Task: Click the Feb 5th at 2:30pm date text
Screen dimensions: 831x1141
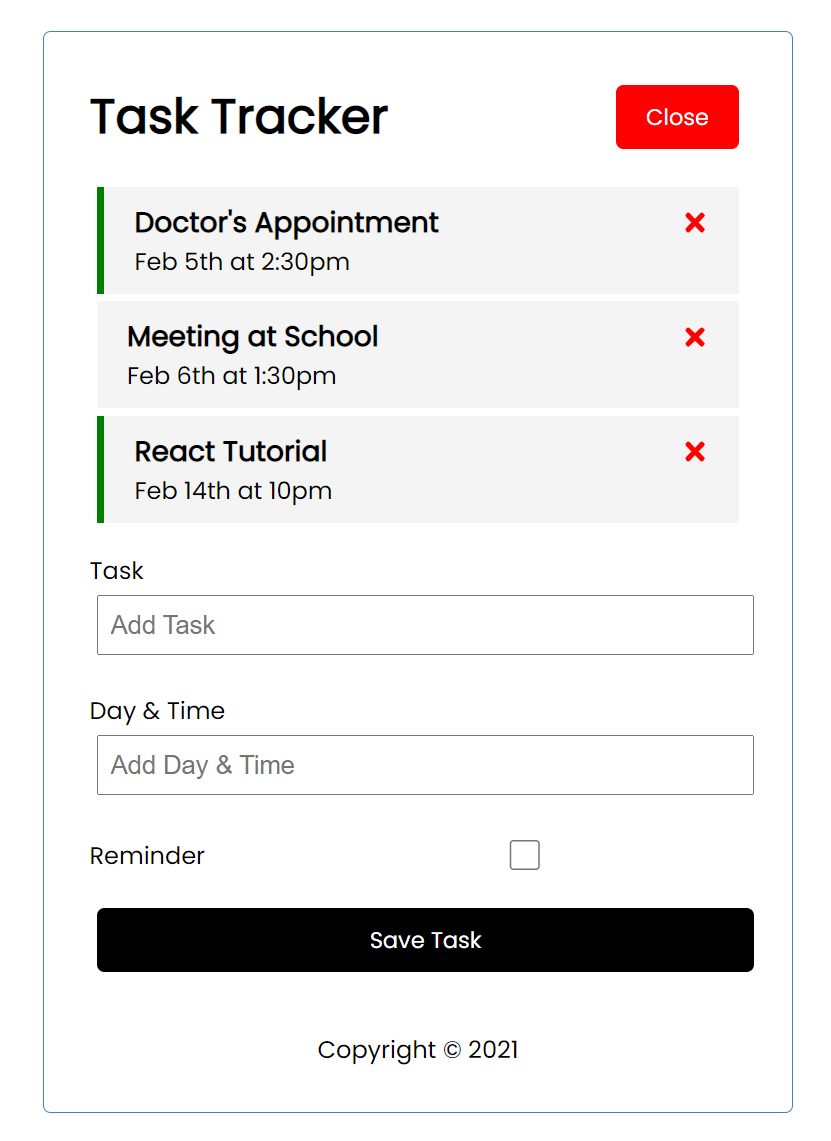Action: (242, 263)
